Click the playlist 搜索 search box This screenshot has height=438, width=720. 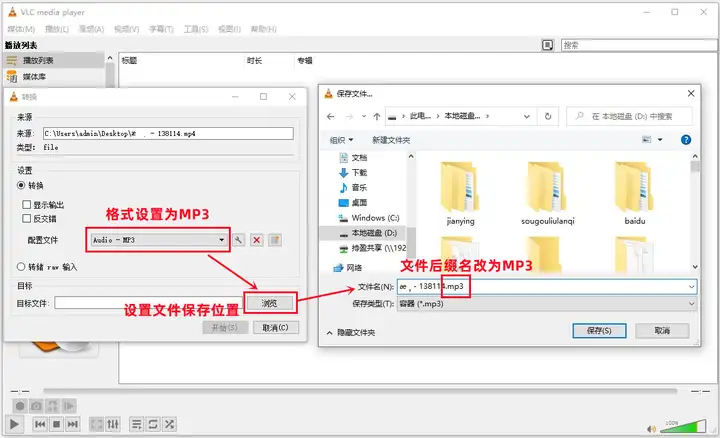pos(639,45)
